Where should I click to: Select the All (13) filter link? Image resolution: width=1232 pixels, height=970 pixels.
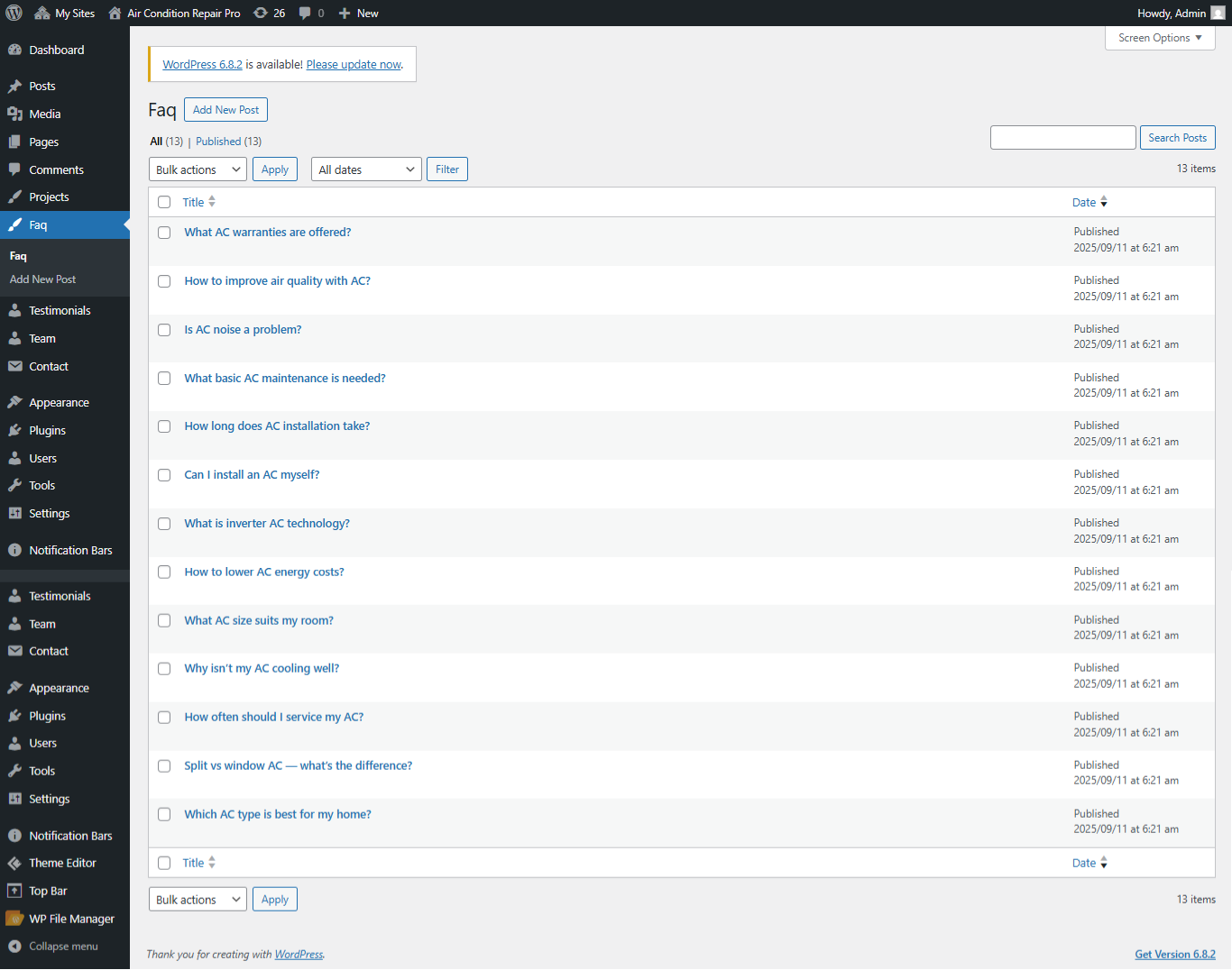(x=167, y=142)
